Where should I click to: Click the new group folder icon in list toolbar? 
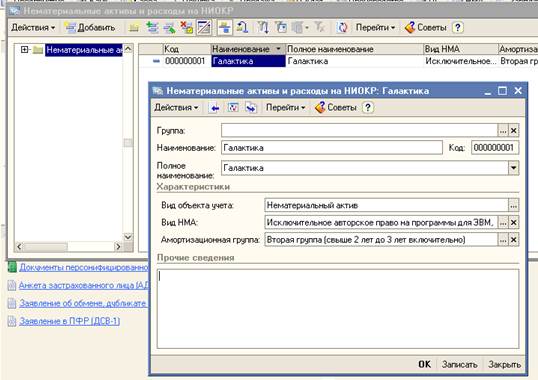click(x=134, y=27)
